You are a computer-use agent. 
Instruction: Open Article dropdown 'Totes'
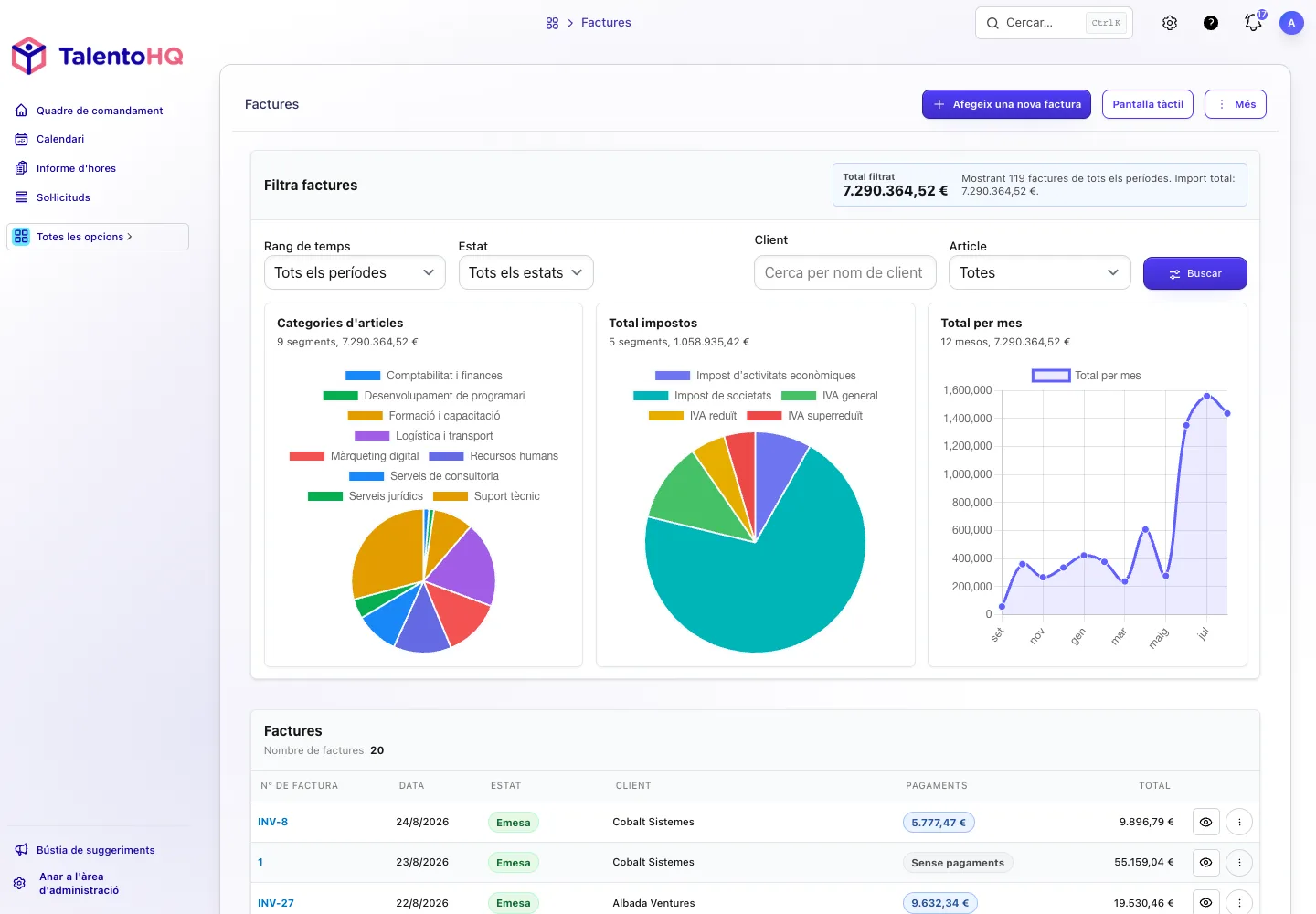pyautogui.click(x=1040, y=272)
